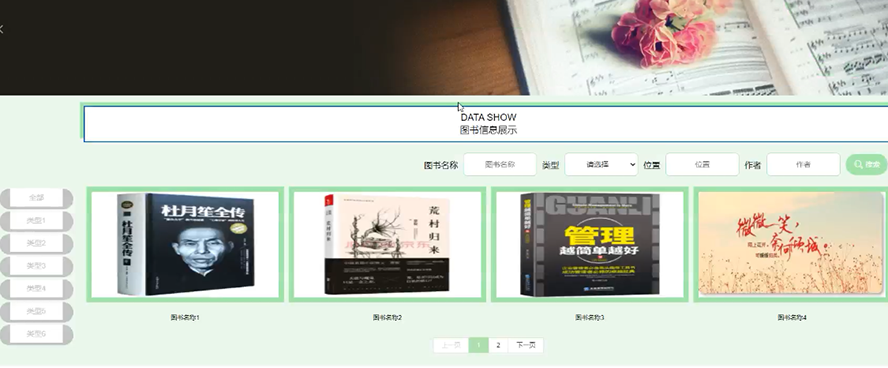
Task: Select the 类型2 category
Action: [36, 243]
